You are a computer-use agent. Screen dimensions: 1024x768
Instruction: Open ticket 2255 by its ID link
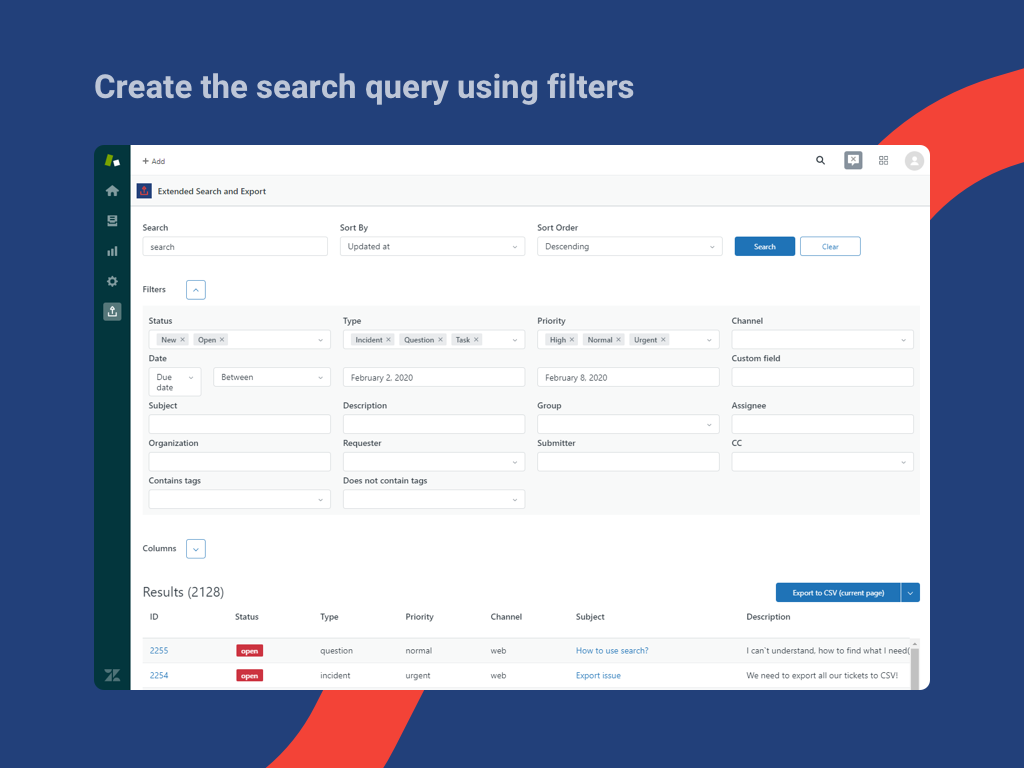(159, 650)
